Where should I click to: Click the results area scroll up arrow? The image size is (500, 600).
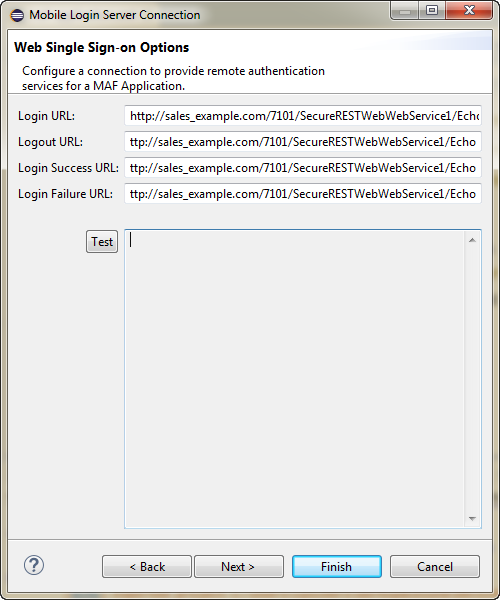pos(472,240)
